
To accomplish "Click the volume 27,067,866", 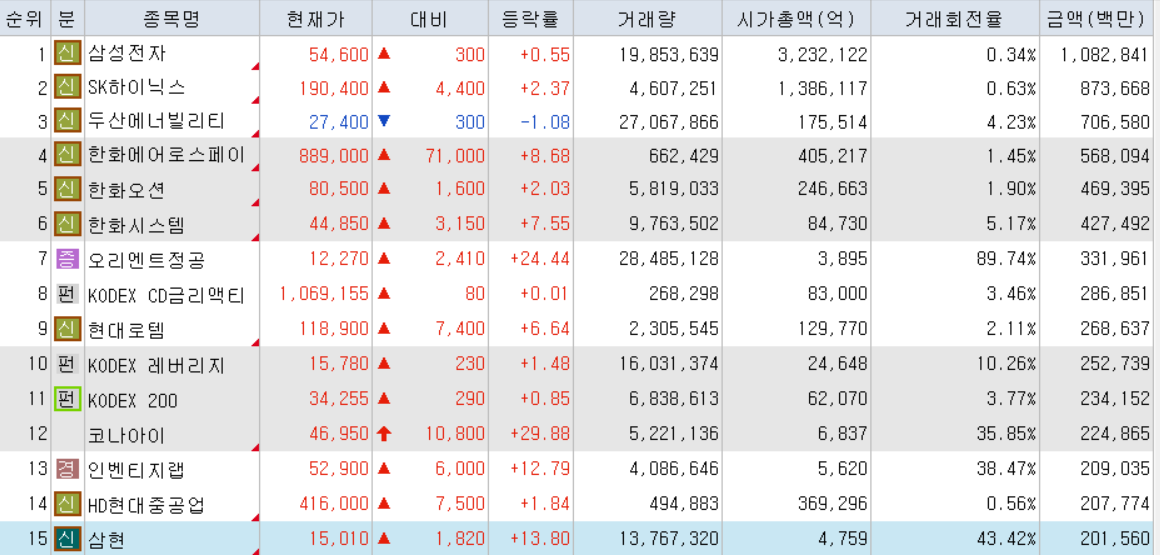I will 668,121.
